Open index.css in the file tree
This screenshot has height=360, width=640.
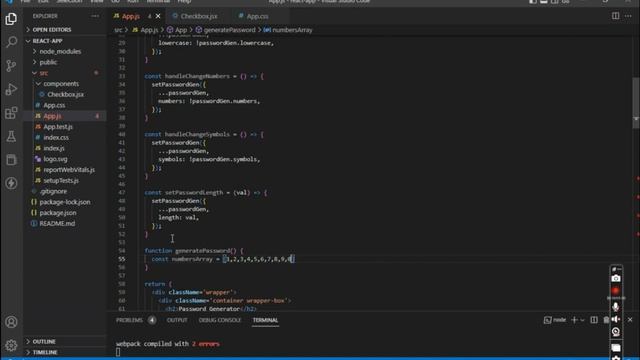click(56, 137)
